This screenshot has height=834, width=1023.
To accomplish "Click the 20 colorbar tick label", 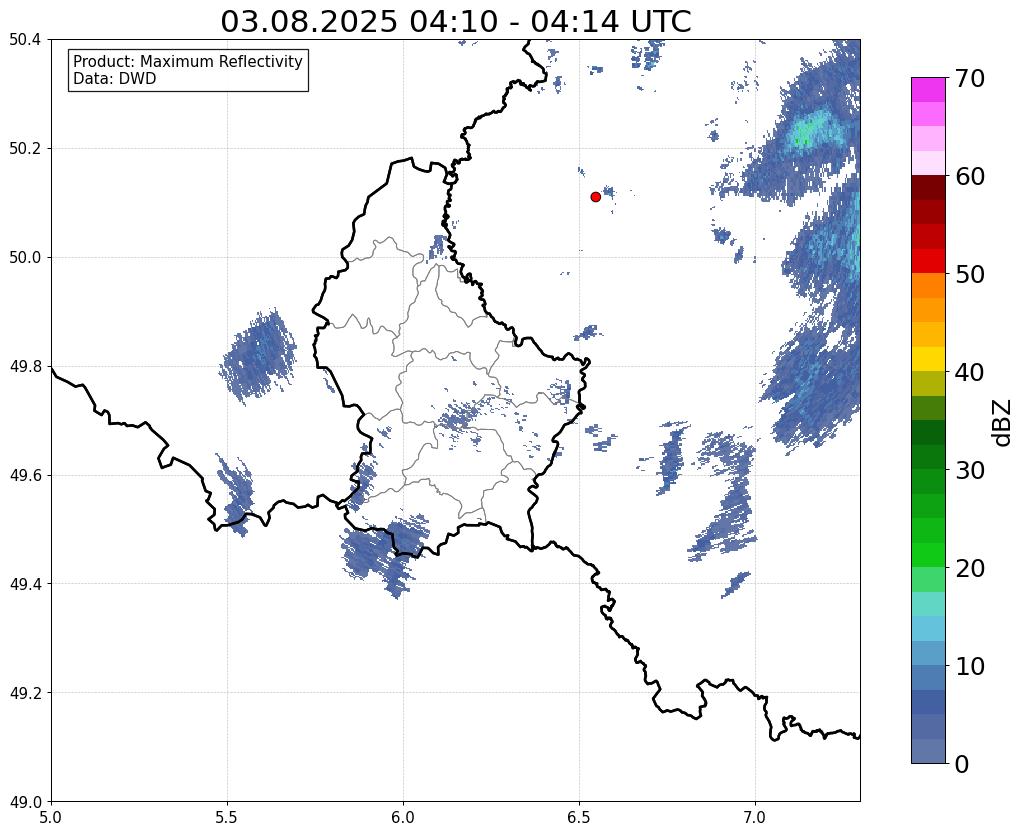I will coord(970,568).
